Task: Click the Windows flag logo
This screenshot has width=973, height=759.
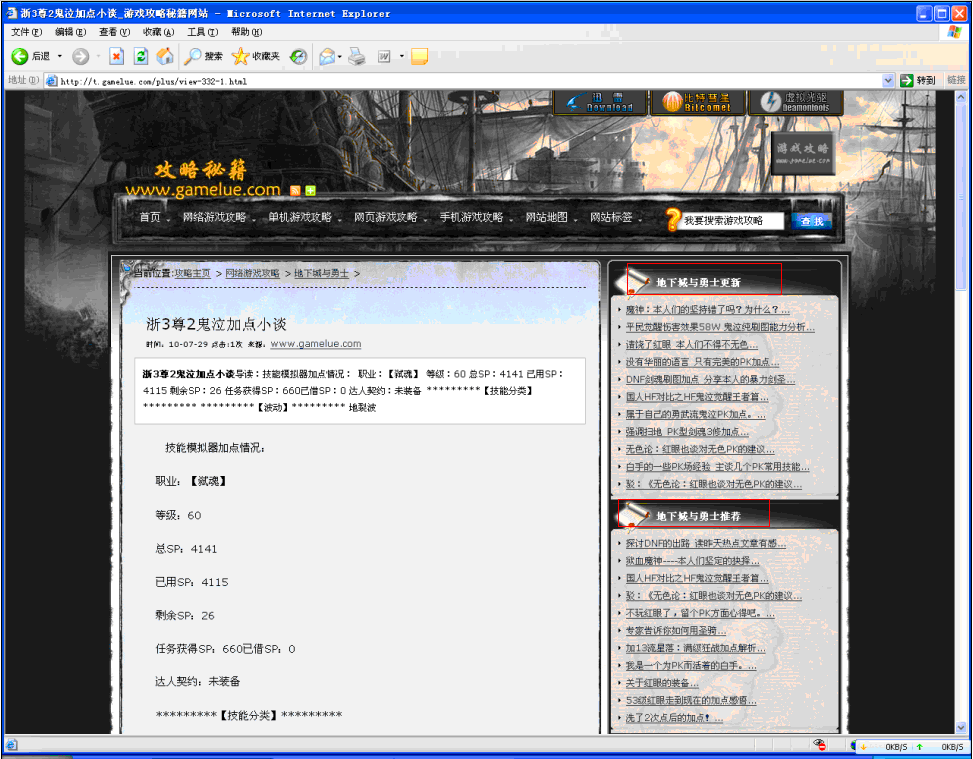Action: pos(954,32)
